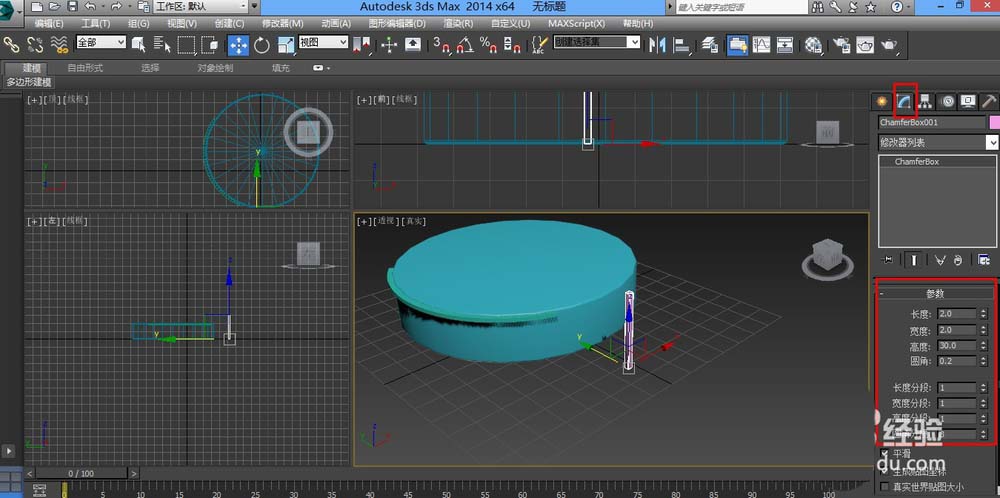This screenshot has width=1000, height=498.
Task: Open the Modify panel tab
Action: (x=903, y=101)
